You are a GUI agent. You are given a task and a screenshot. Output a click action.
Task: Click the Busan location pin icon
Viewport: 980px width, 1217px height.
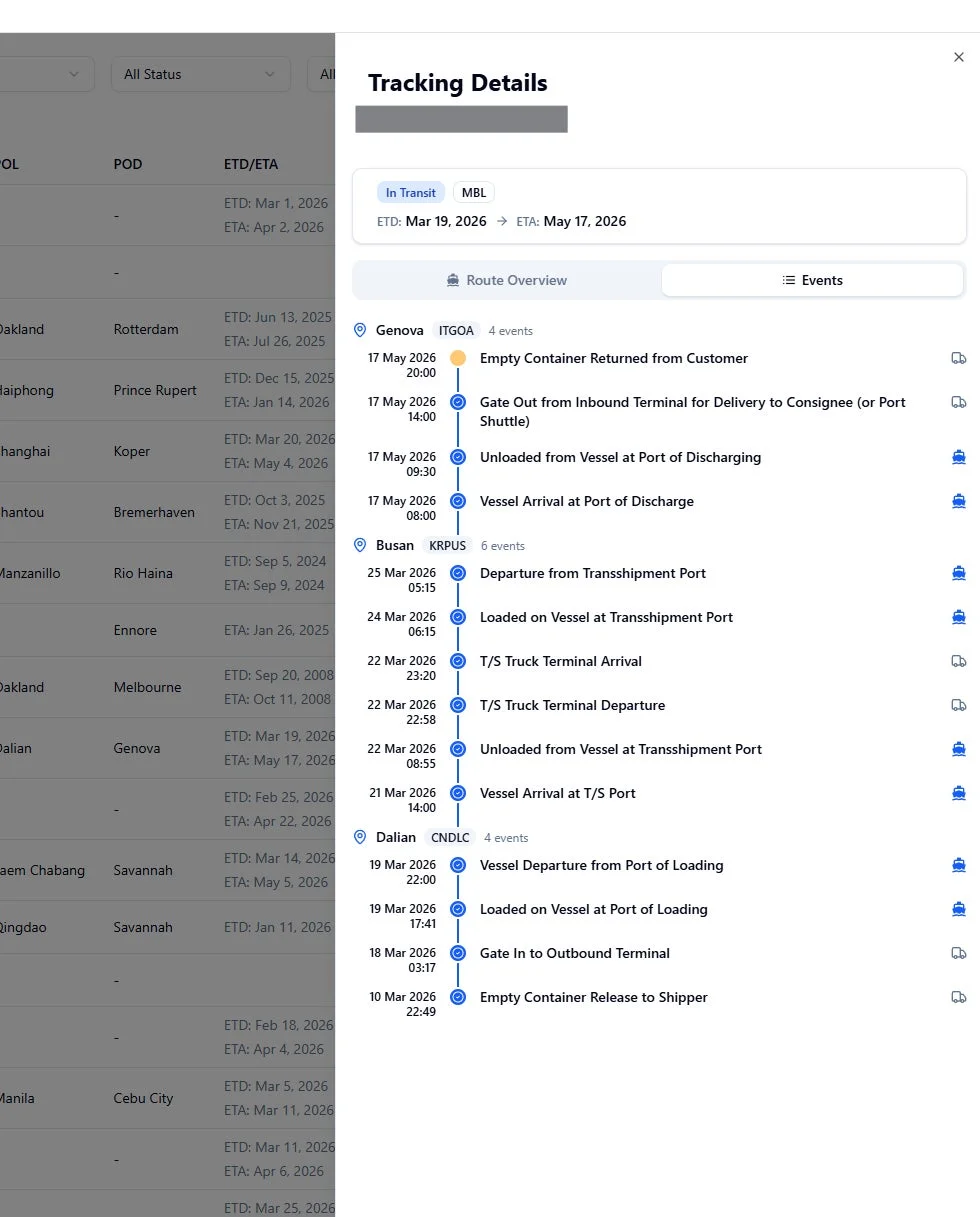pyautogui.click(x=361, y=546)
